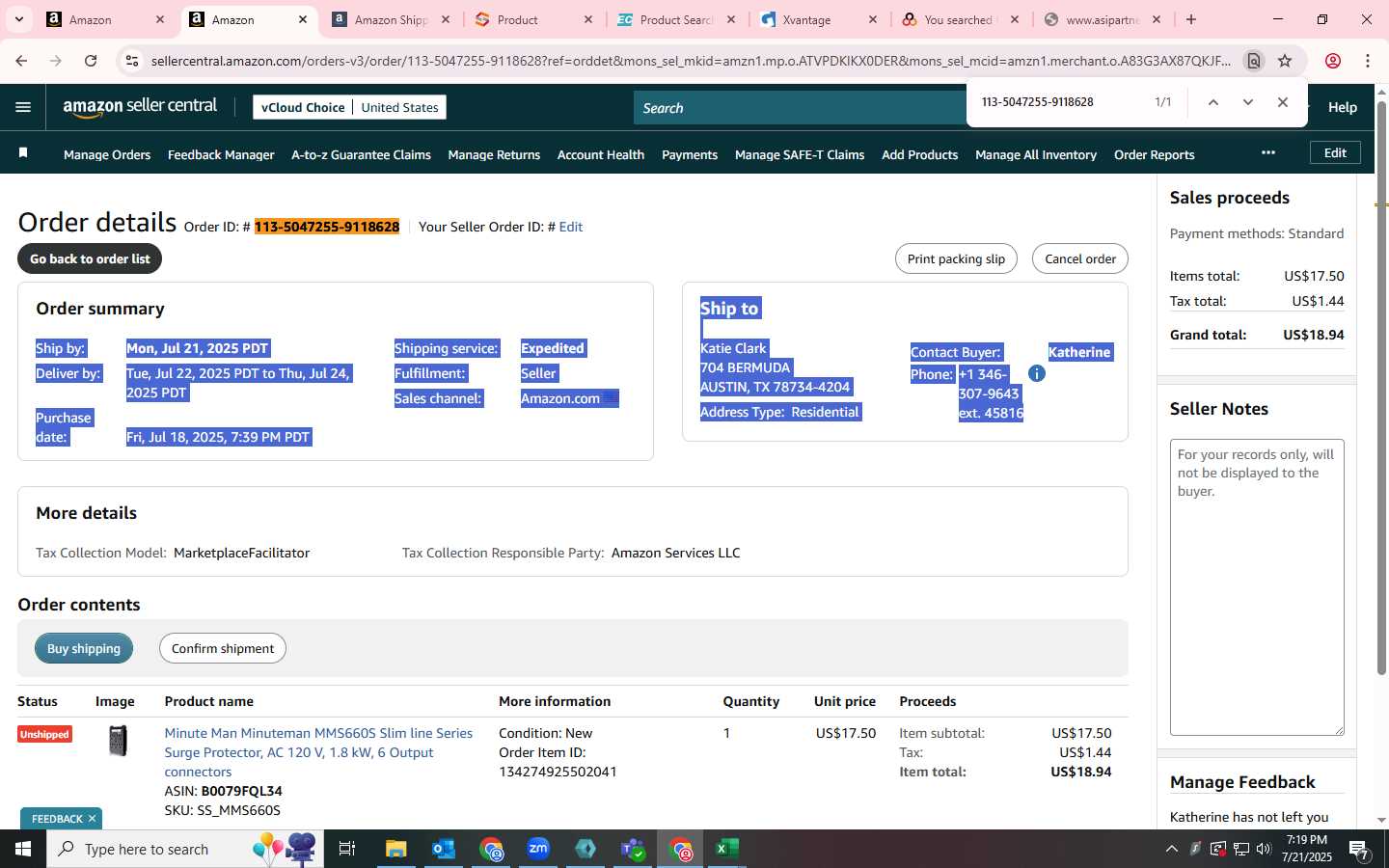Open the Chrome three-dot menu

point(1368,61)
